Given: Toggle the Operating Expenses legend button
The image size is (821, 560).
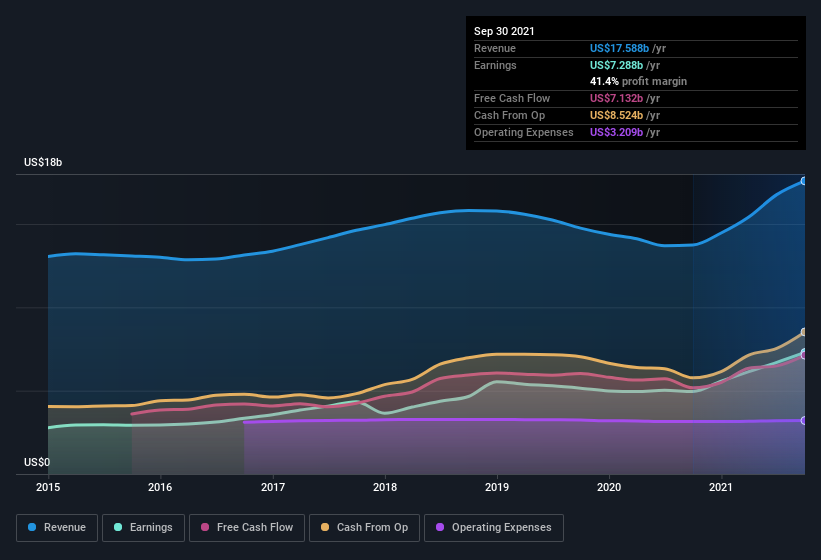Looking at the screenshot, I should (494, 528).
